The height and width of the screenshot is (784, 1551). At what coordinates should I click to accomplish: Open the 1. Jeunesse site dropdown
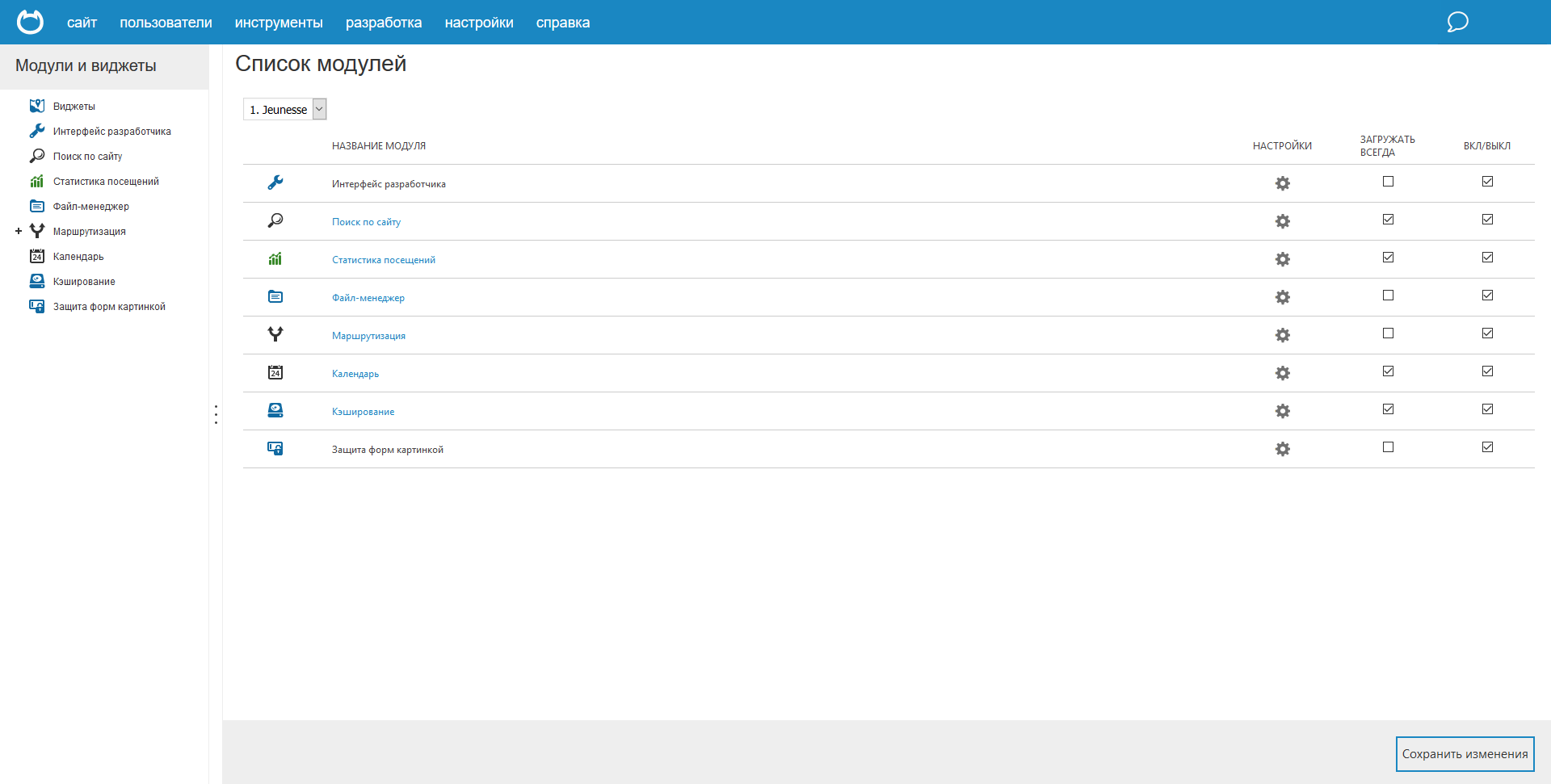(x=285, y=109)
